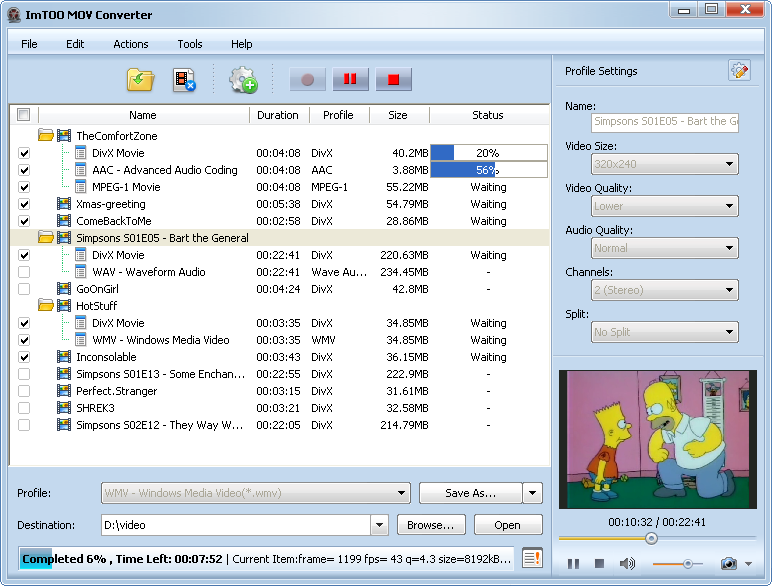Uncheck the Inconsolable checkbox
The width and height of the screenshot is (772, 586).
click(24, 357)
